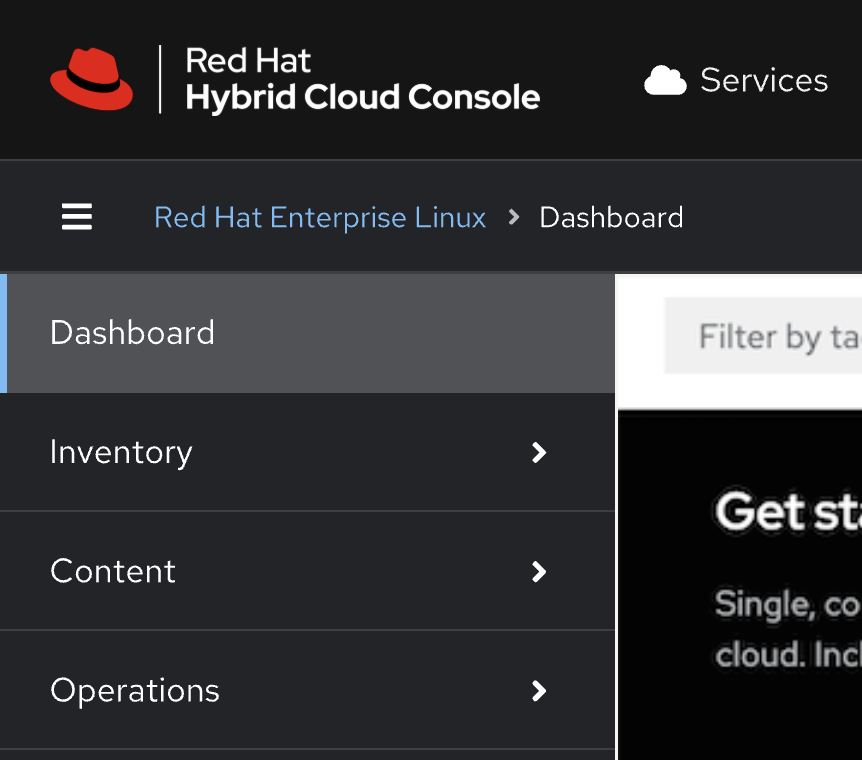The height and width of the screenshot is (760, 862).
Task: Click the Services cloud icon
Action: pos(665,80)
